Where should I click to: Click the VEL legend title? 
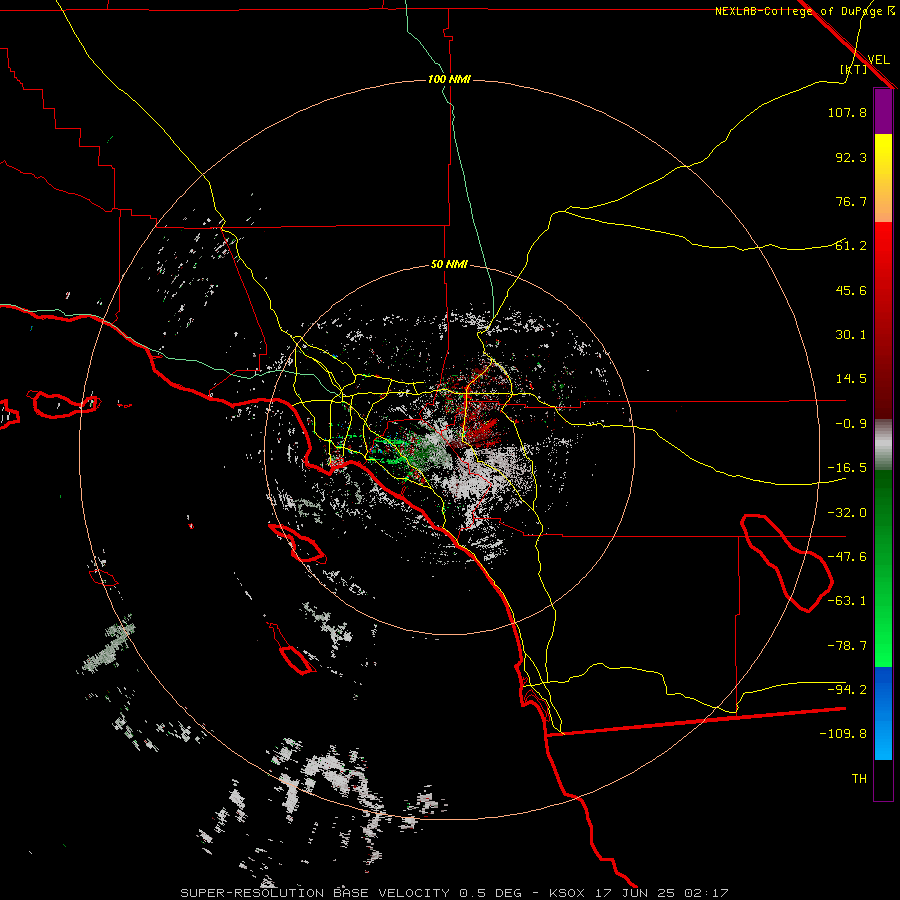tap(878, 60)
